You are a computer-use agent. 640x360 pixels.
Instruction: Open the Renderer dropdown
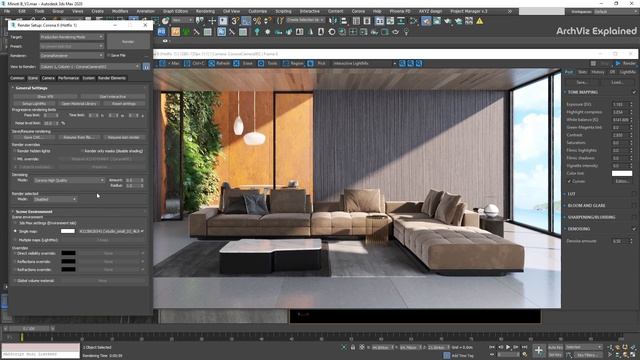tap(72, 56)
